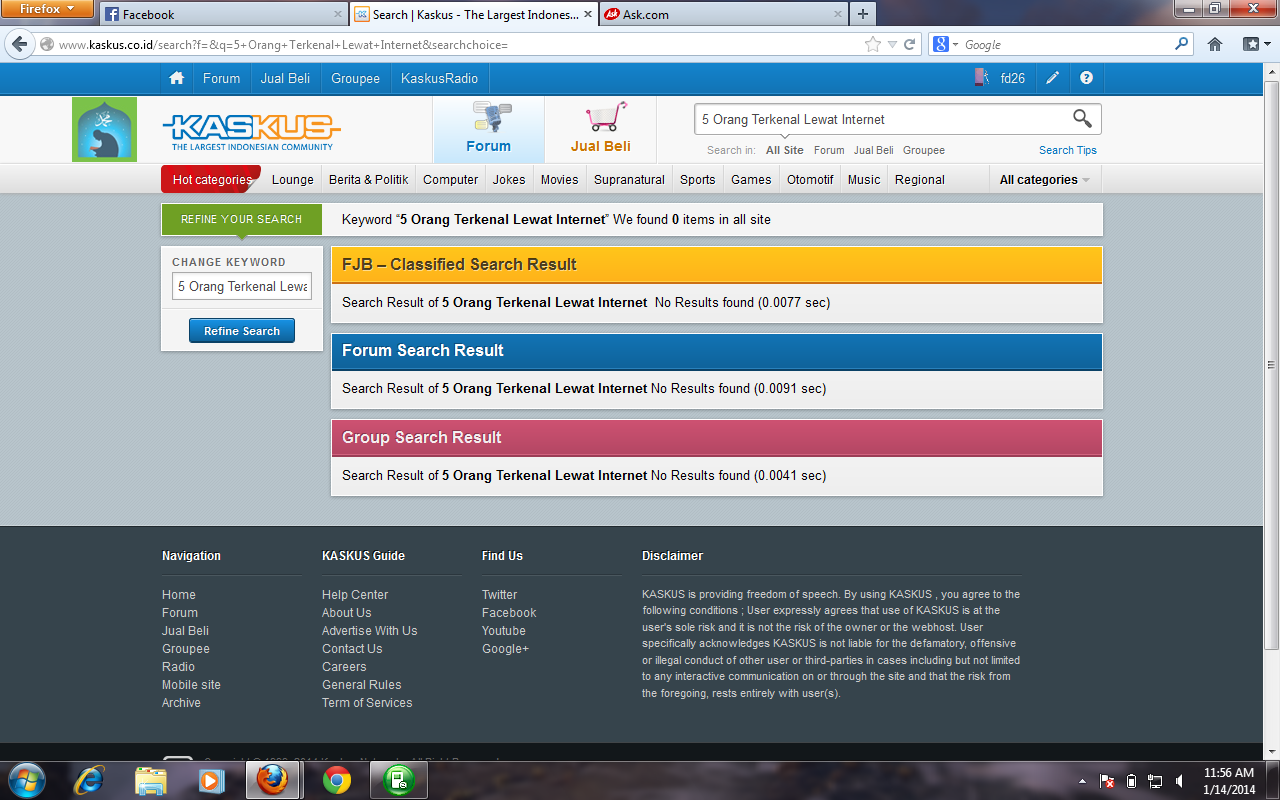1280x800 pixels.
Task: Select the Forum tab with microphone icon
Action: (x=489, y=129)
